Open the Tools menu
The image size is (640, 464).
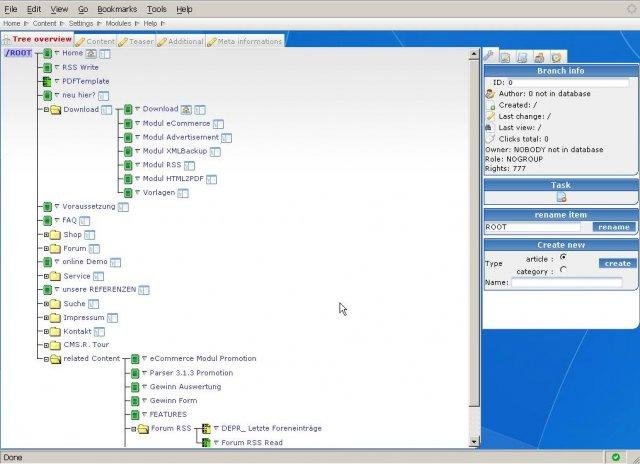point(156,9)
